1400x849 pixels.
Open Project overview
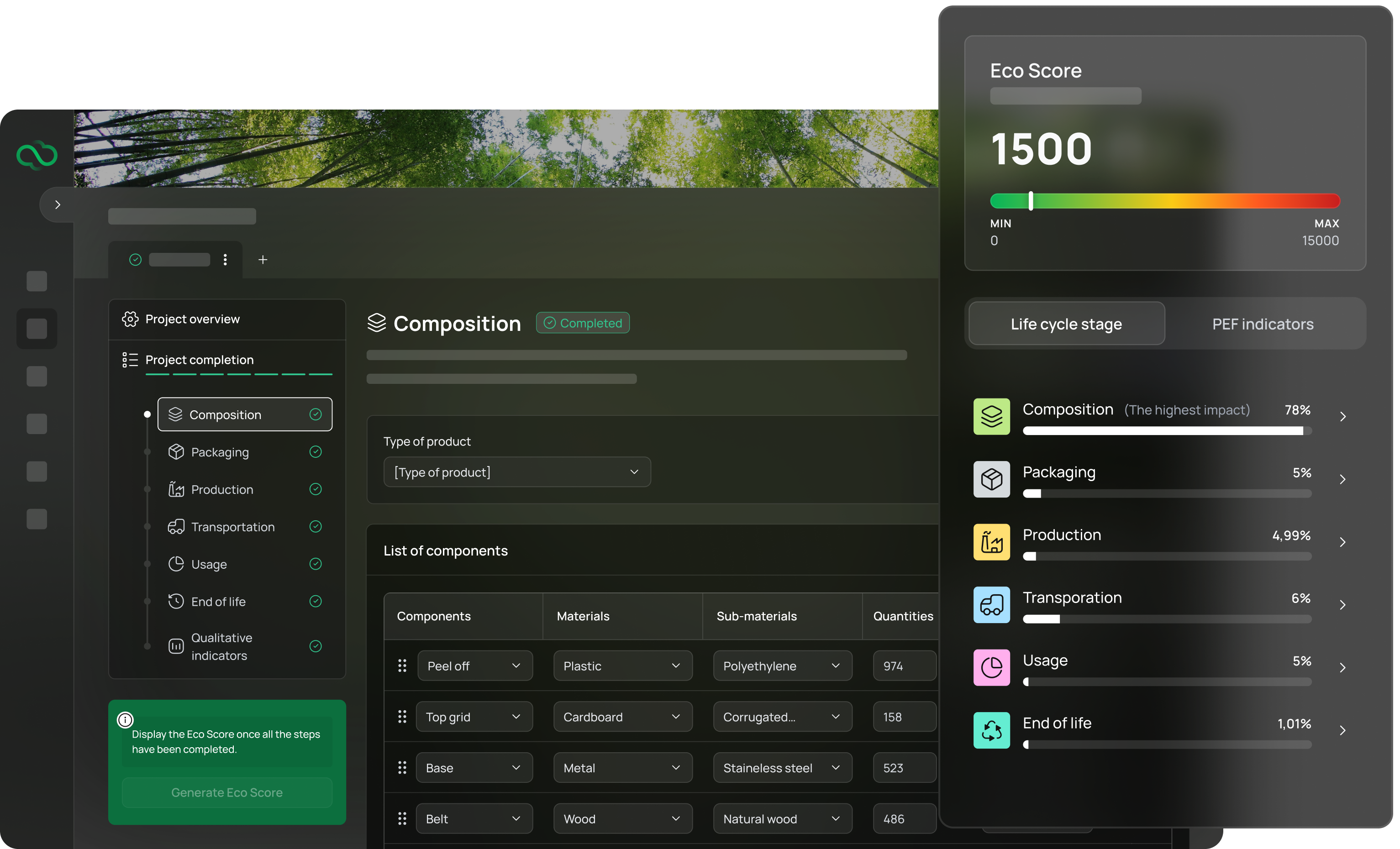pyautogui.click(x=227, y=319)
